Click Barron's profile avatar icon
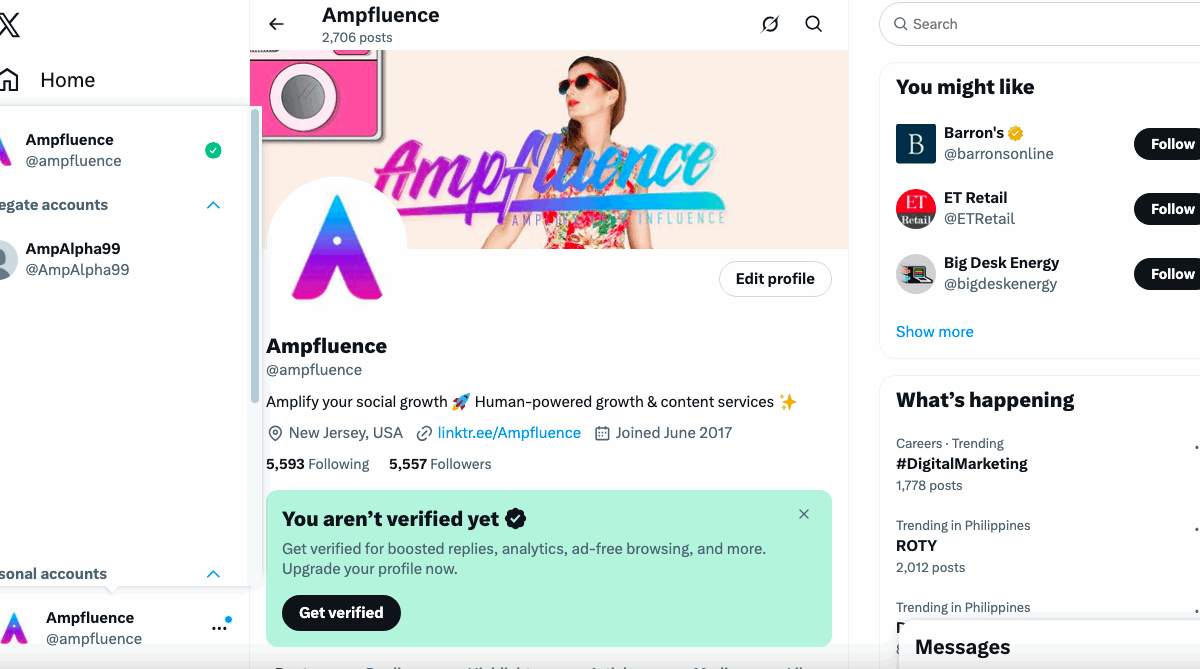 point(915,144)
